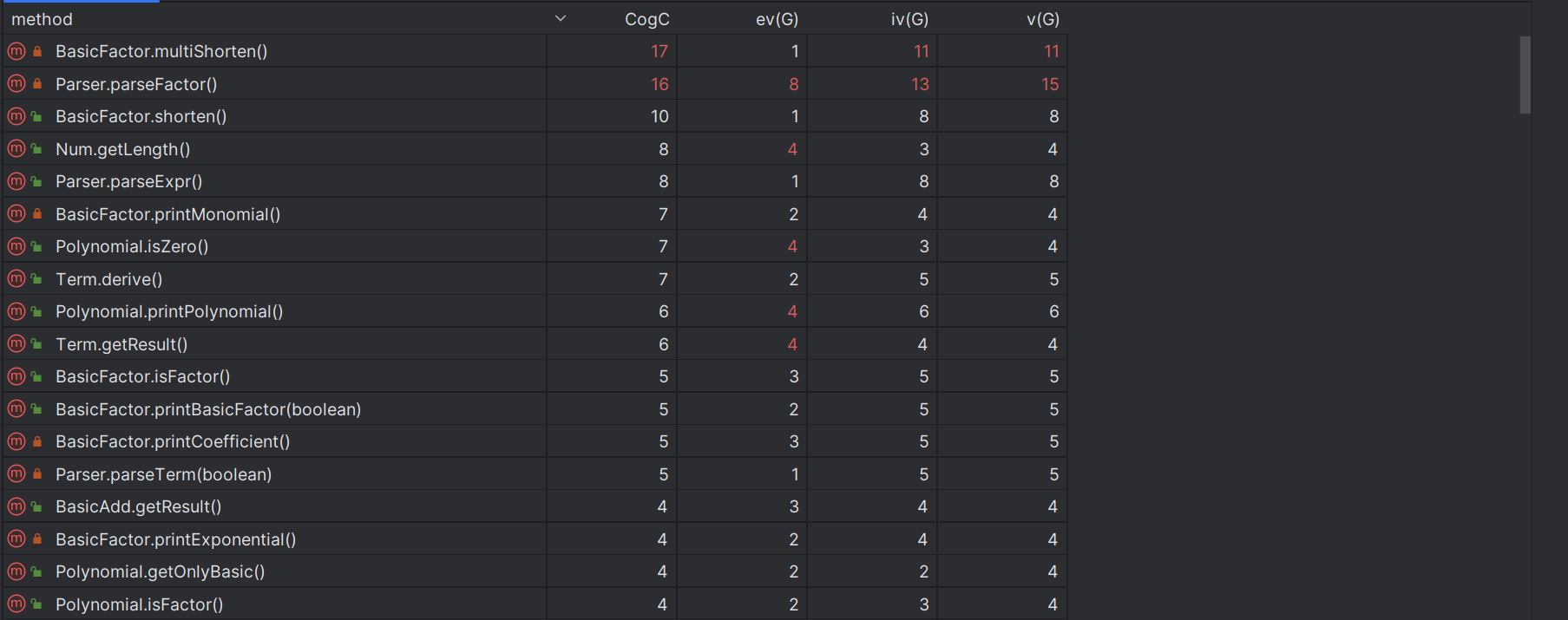1568x620 pixels.
Task: Click the red lock icon next to Parser.parseFactor()
Action: point(37,84)
